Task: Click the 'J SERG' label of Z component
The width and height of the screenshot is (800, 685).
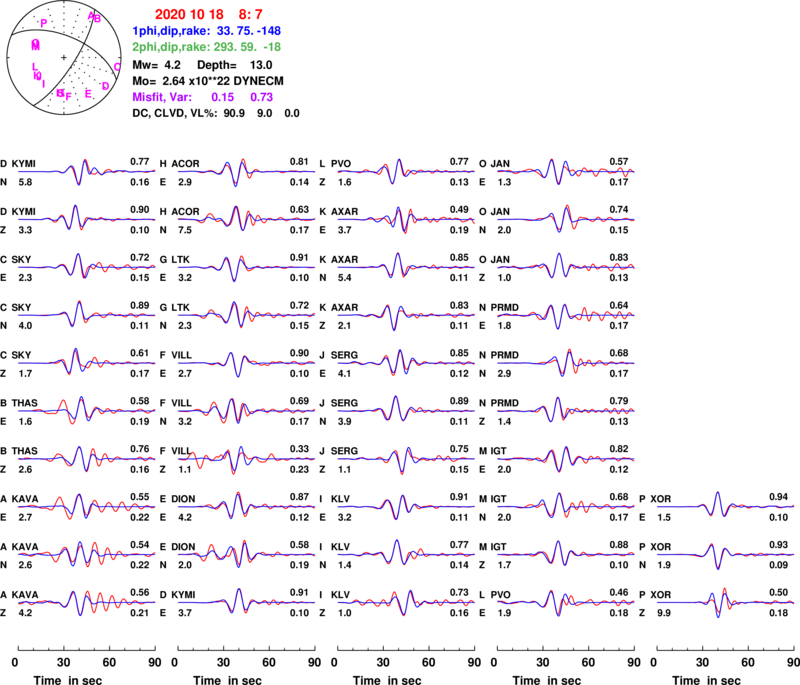Action: 338,451
